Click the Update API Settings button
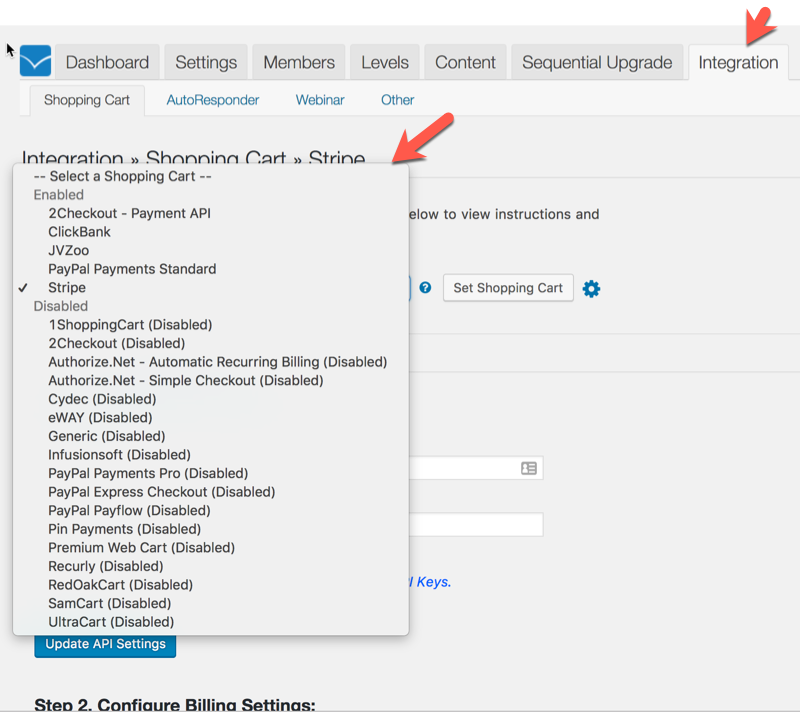 [105, 645]
